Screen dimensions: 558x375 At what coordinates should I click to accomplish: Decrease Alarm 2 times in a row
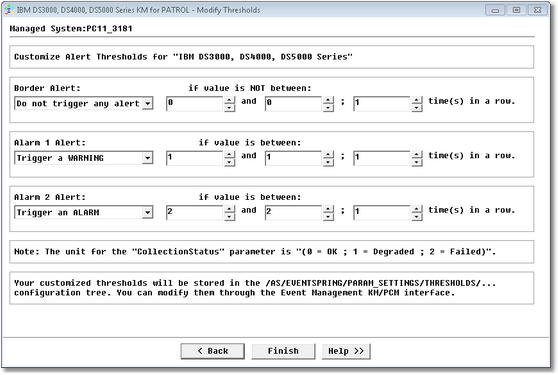tap(417, 216)
